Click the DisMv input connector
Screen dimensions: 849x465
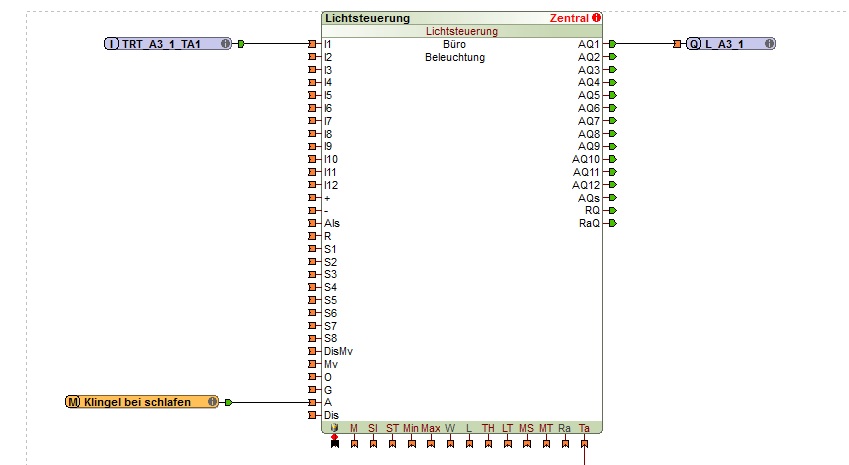(x=312, y=351)
